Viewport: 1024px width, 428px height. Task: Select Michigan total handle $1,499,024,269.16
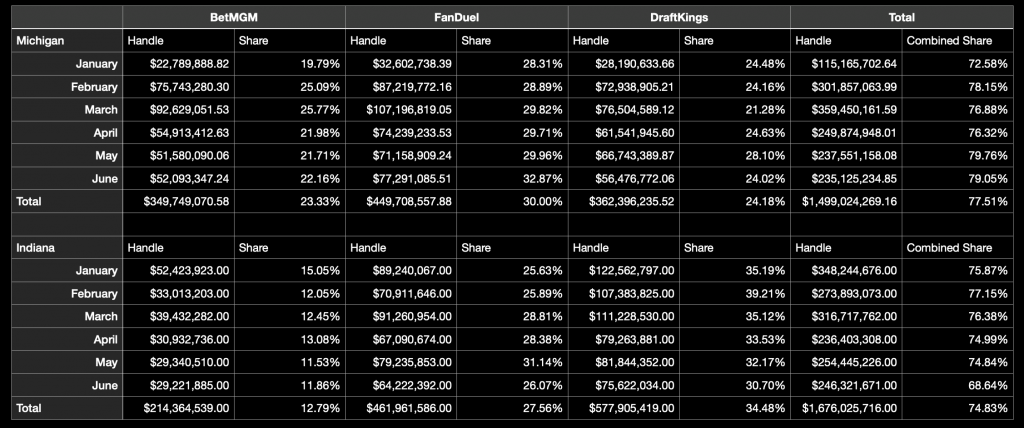click(x=842, y=201)
